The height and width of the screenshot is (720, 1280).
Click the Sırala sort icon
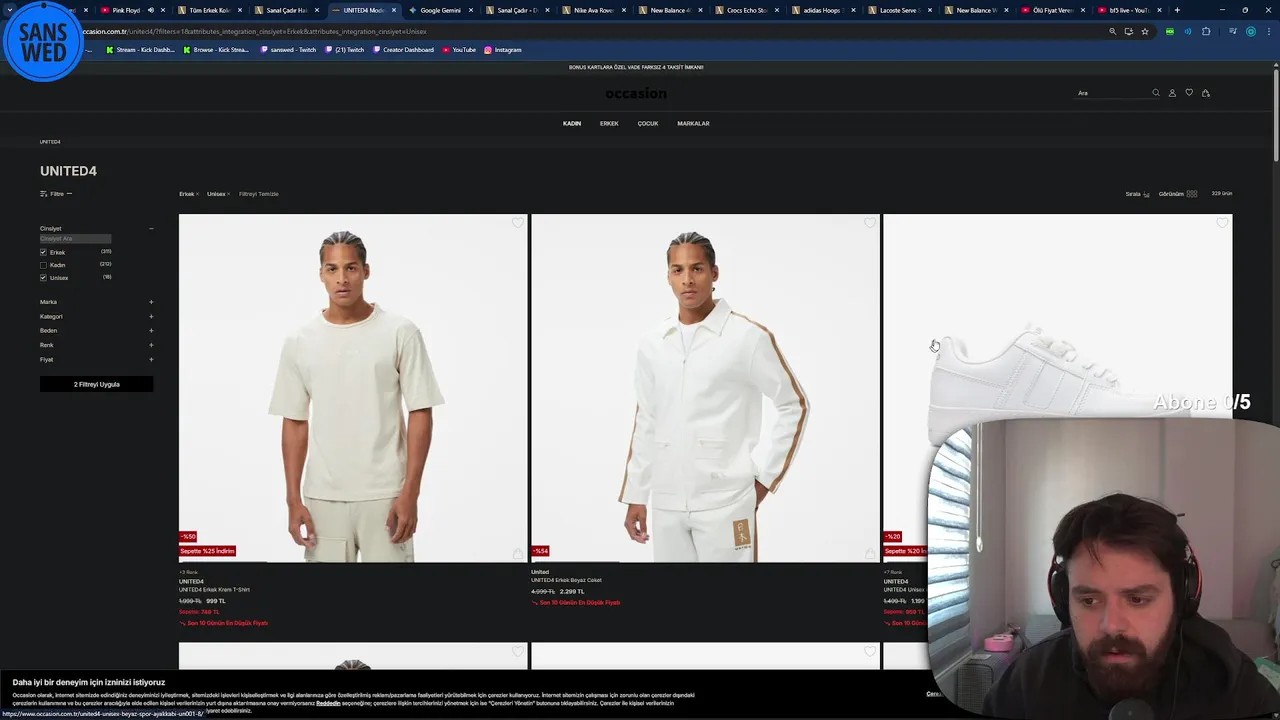[1146, 194]
